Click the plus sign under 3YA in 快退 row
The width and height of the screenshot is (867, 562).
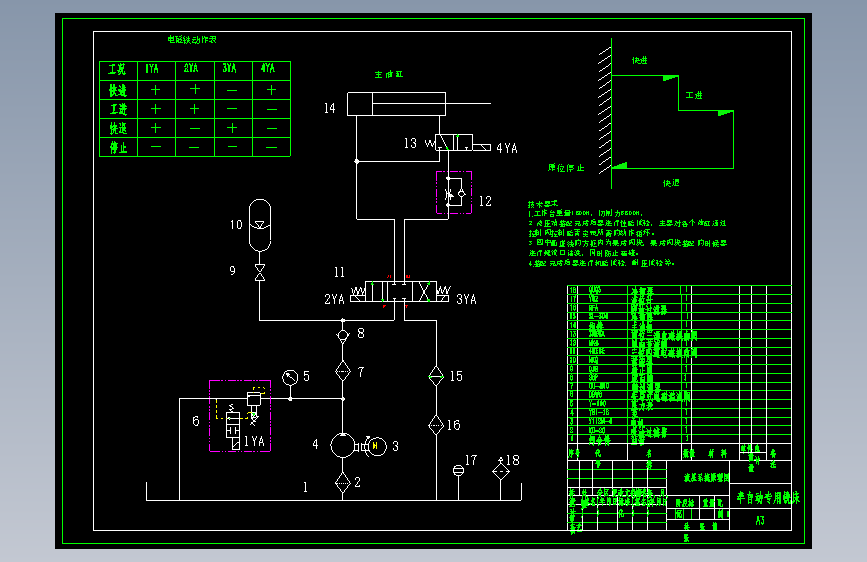point(232,128)
